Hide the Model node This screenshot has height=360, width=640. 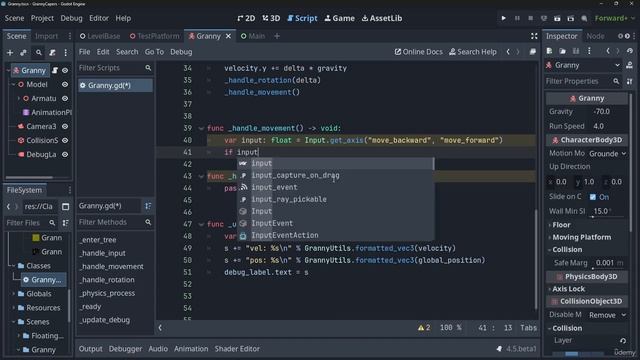click(x=65, y=84)
